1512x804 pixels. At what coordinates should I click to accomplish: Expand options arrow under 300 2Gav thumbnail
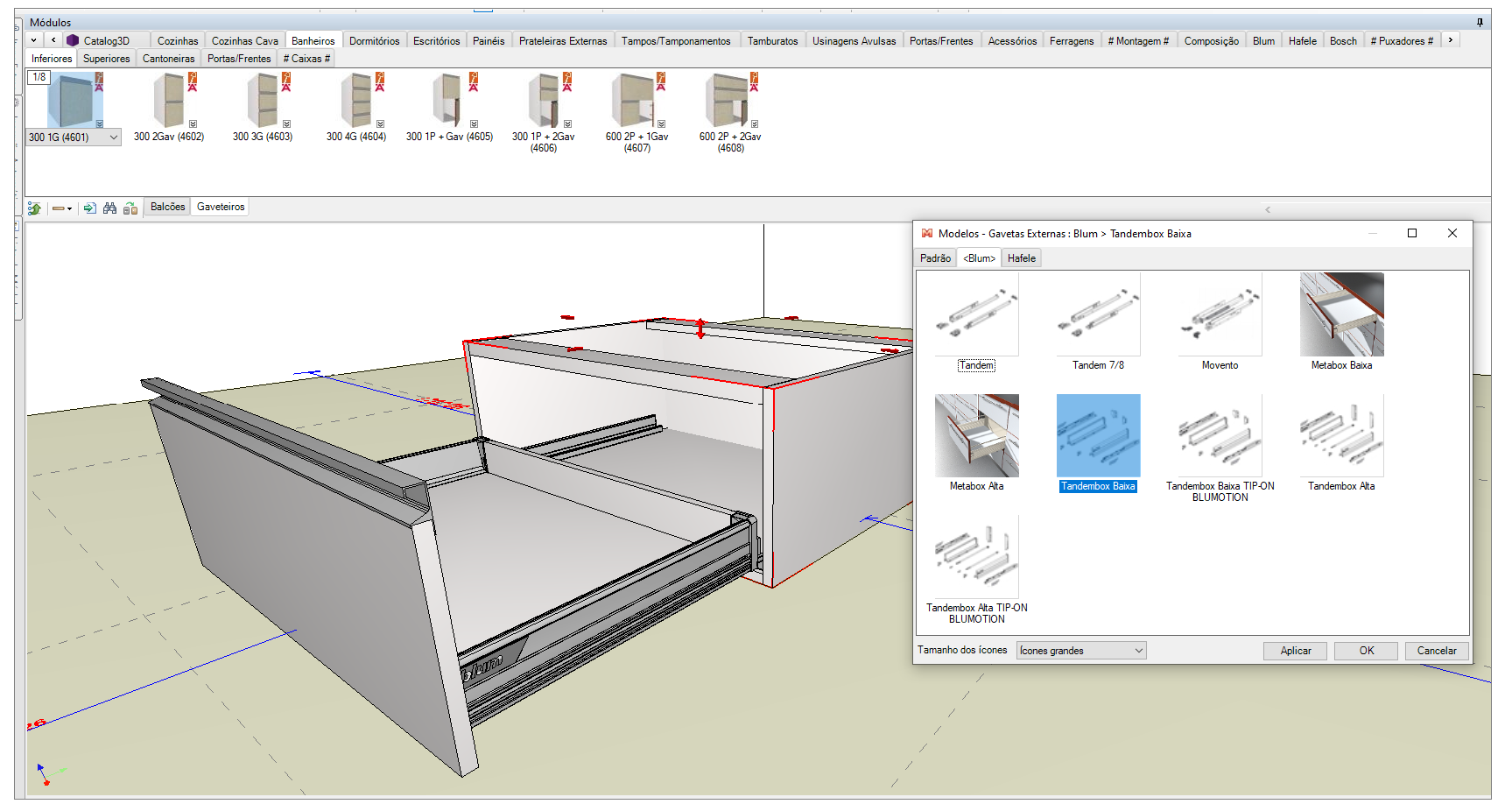point(193,124)
